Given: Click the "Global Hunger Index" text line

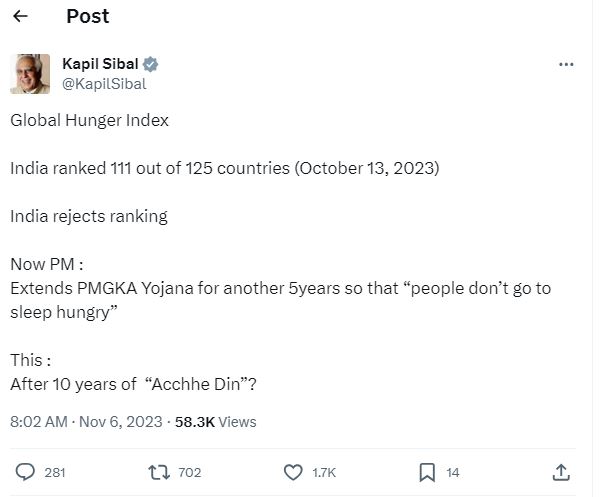Looking at the screenshot, I should (90, 121).
